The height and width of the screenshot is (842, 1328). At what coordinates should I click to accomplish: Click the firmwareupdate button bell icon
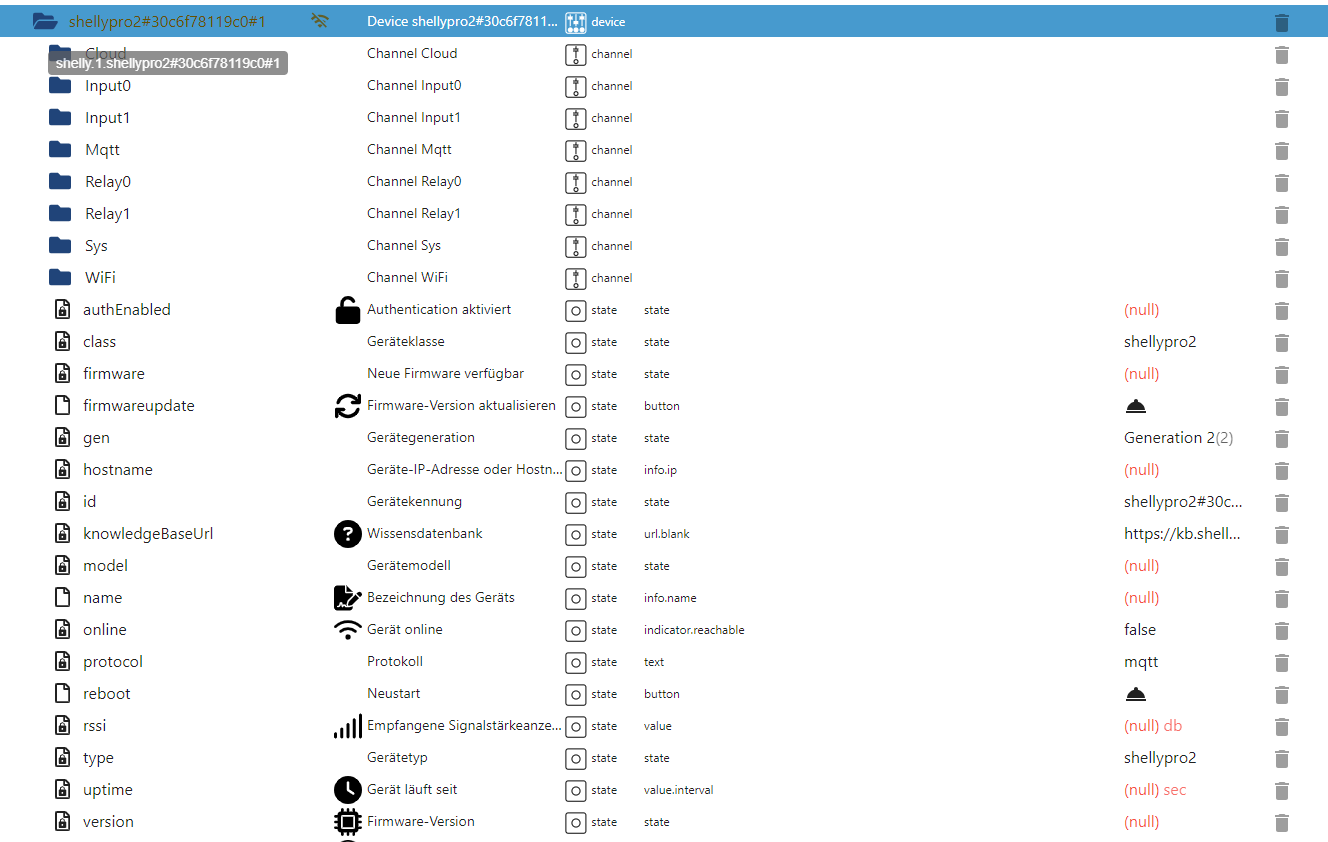[1135, 406]
